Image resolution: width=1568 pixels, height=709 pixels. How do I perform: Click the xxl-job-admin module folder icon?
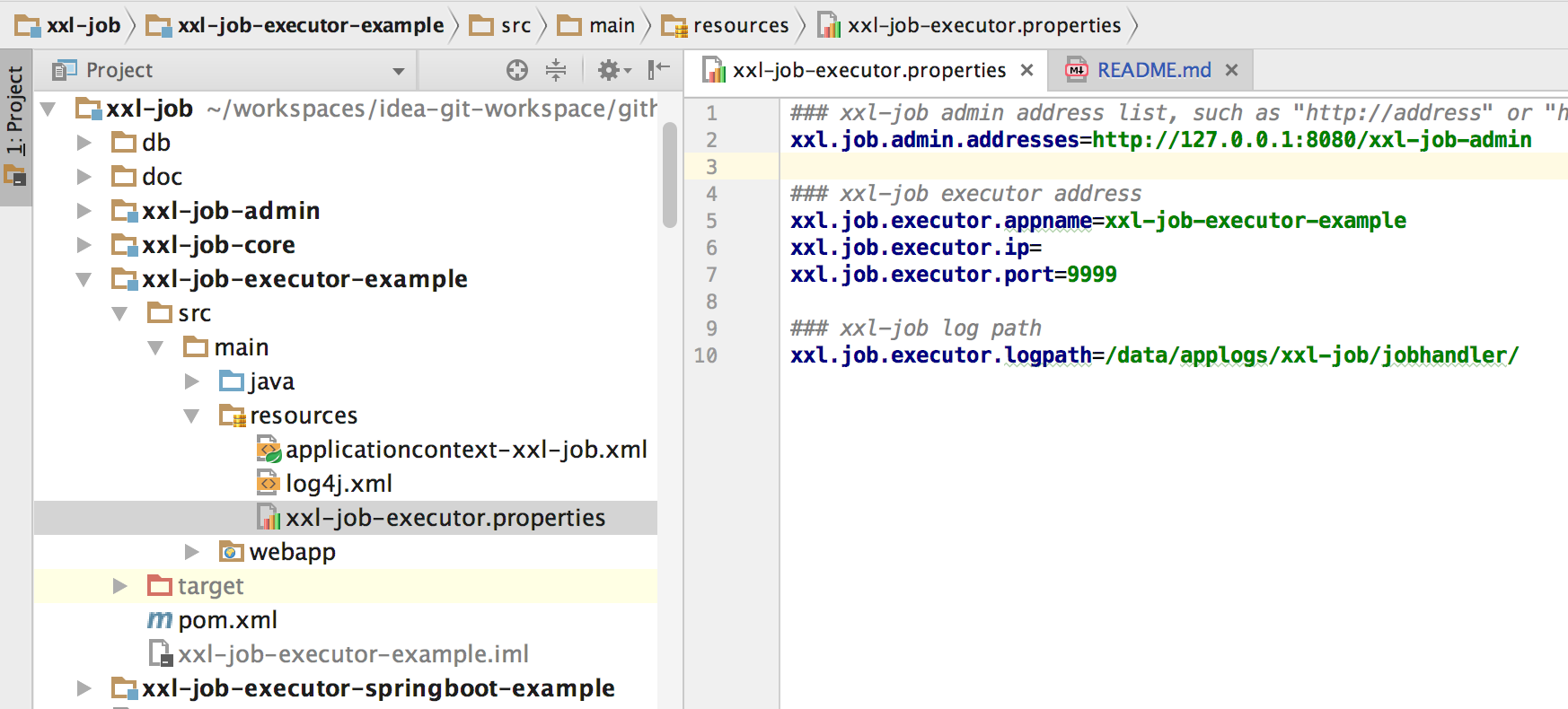tap(124, 211)
